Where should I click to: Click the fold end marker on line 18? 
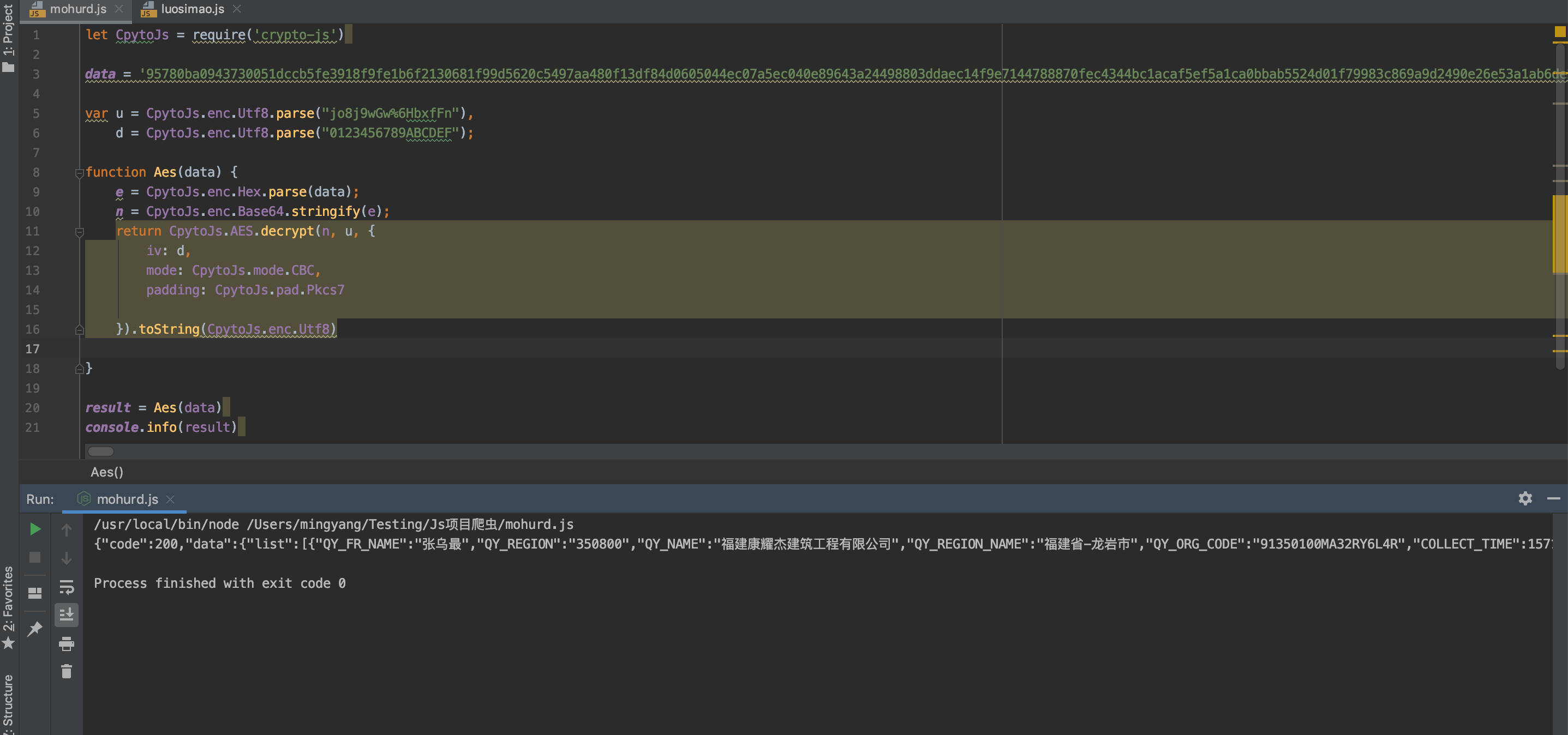[79, 369]
